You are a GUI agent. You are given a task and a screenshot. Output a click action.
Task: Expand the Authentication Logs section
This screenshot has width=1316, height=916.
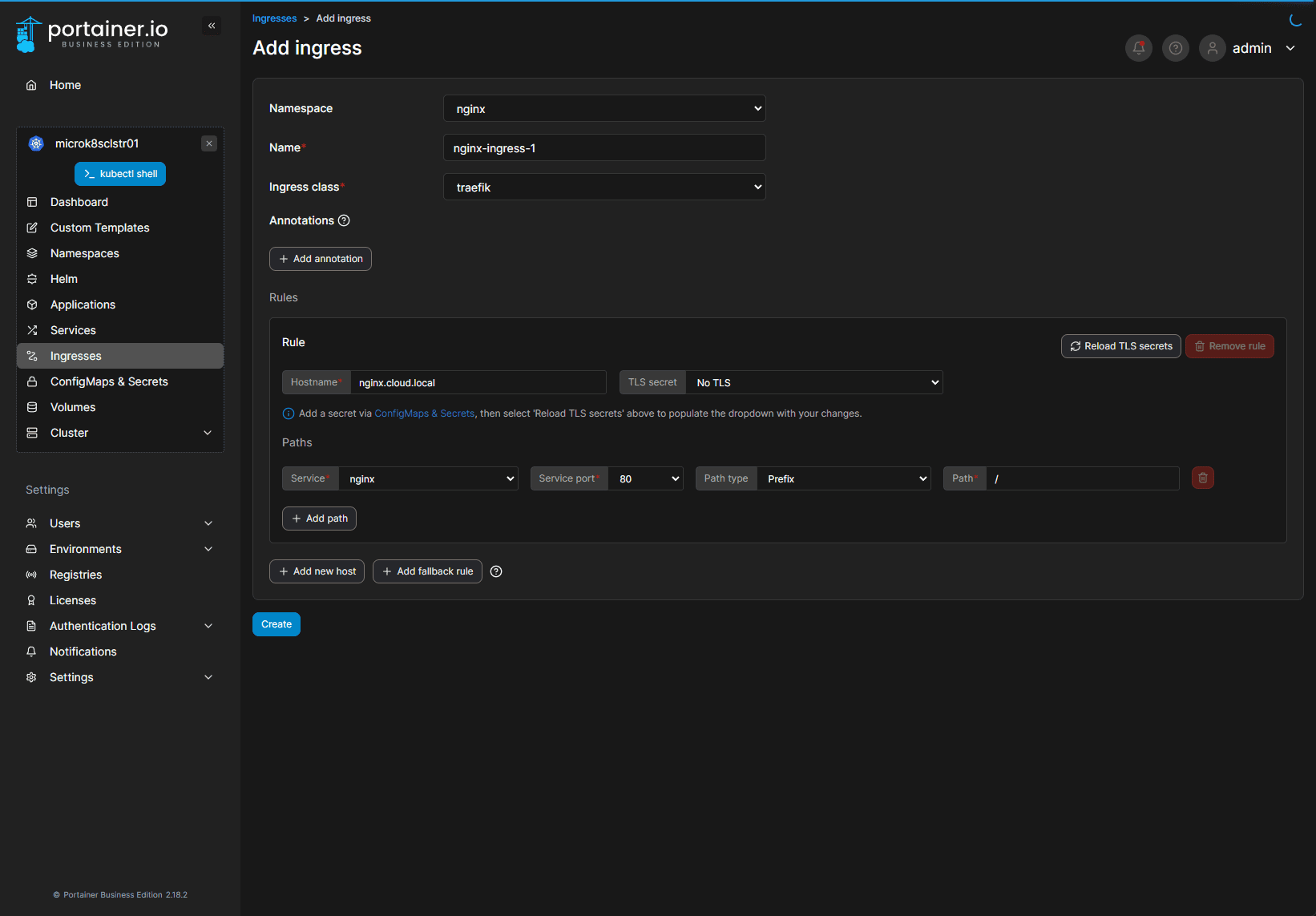click(208, 626)
